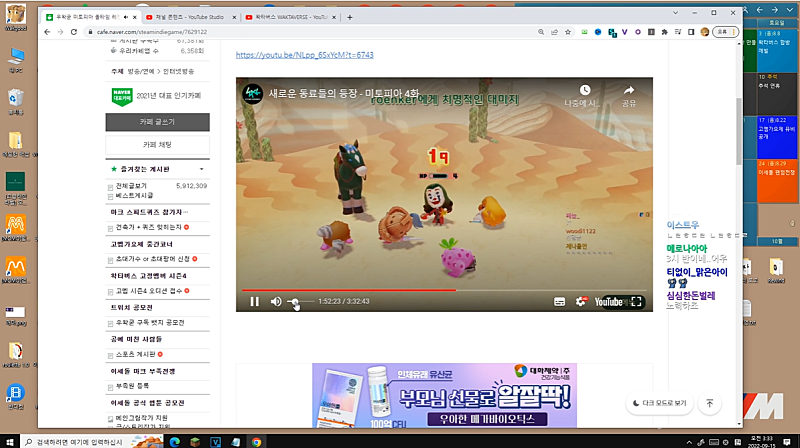Click the address bar URL field
Screen dimensions: 800x448
pos(306,32)
